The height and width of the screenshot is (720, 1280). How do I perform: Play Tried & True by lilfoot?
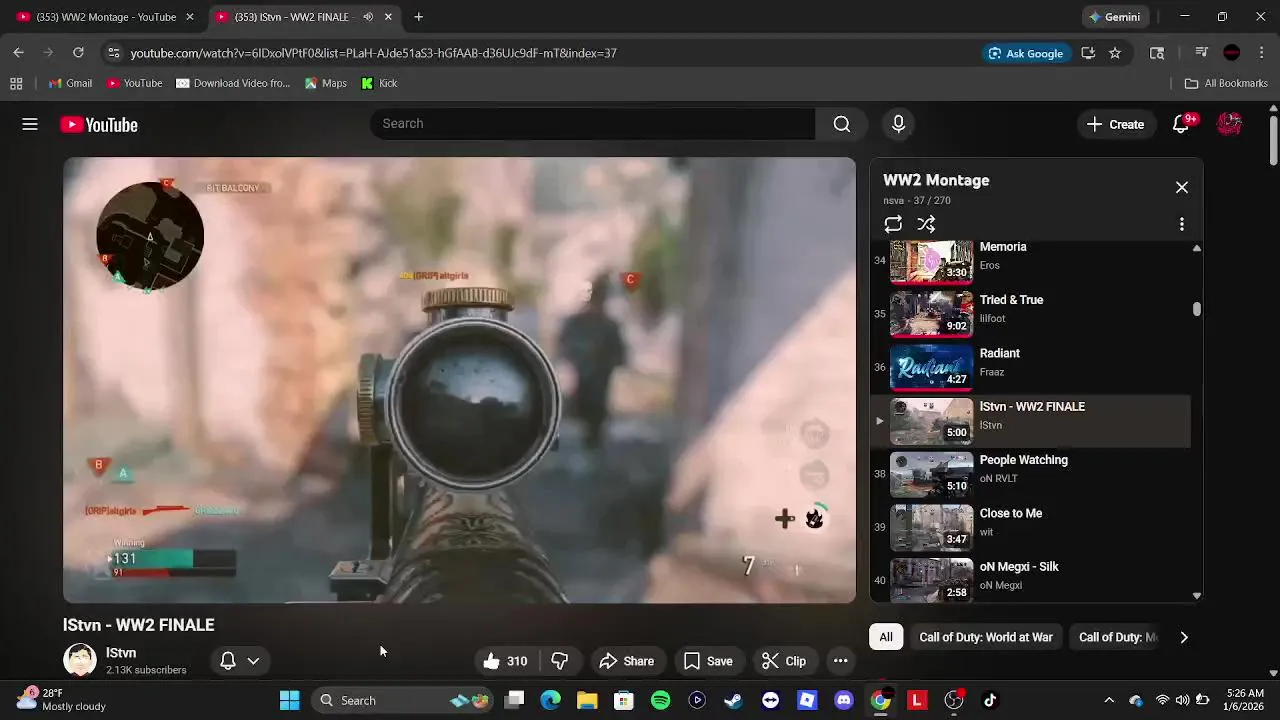(1030, 313)
